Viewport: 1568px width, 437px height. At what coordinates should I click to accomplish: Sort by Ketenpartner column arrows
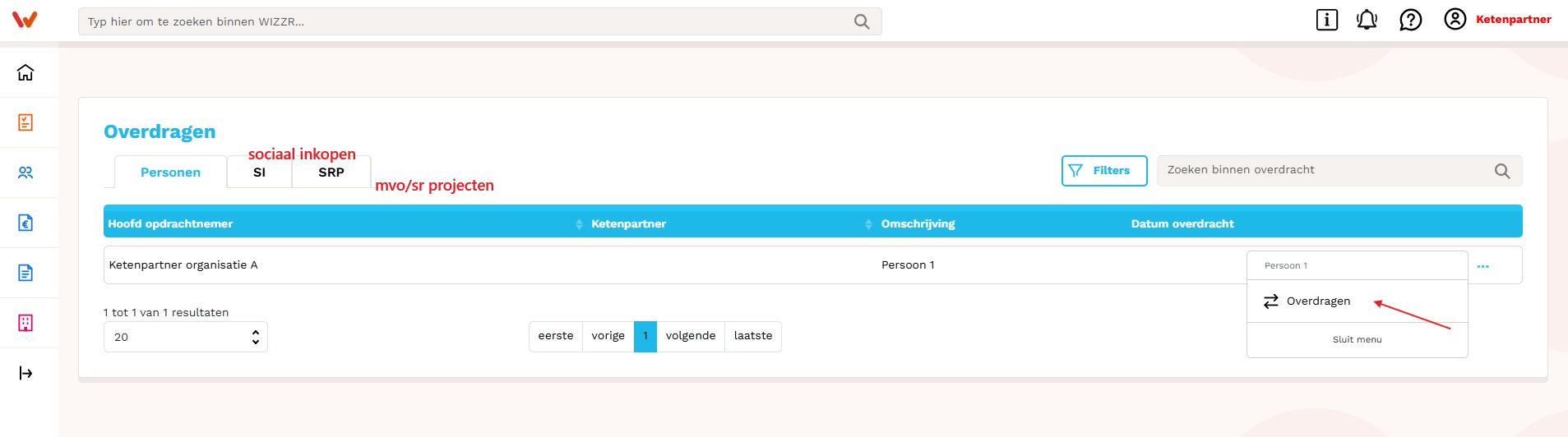coord(868,224)
